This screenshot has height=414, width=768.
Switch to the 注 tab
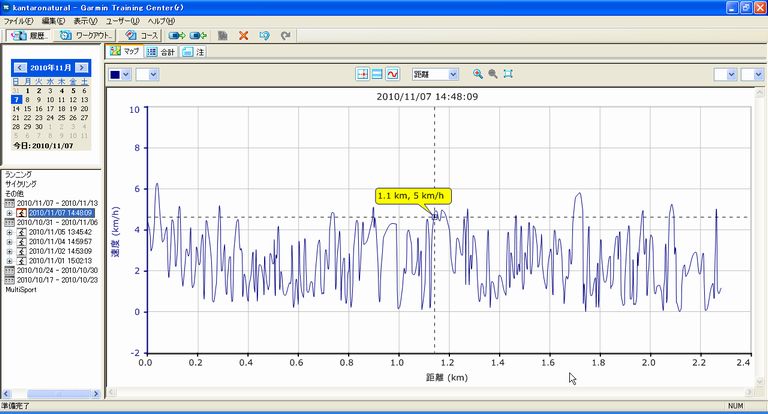coord(193,52)
